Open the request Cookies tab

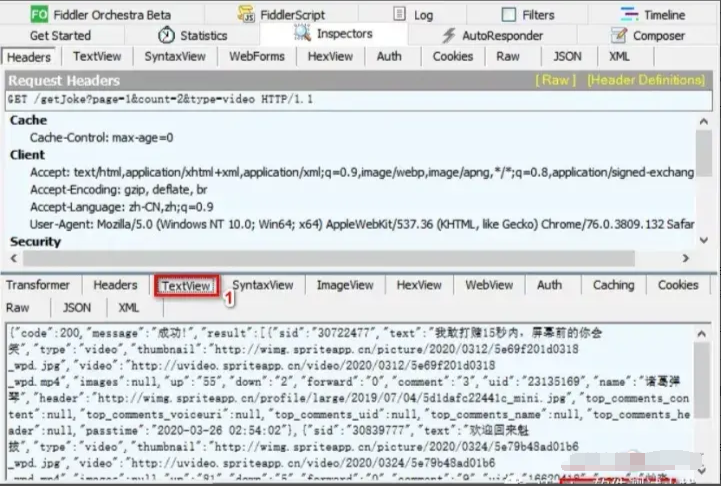453,57
